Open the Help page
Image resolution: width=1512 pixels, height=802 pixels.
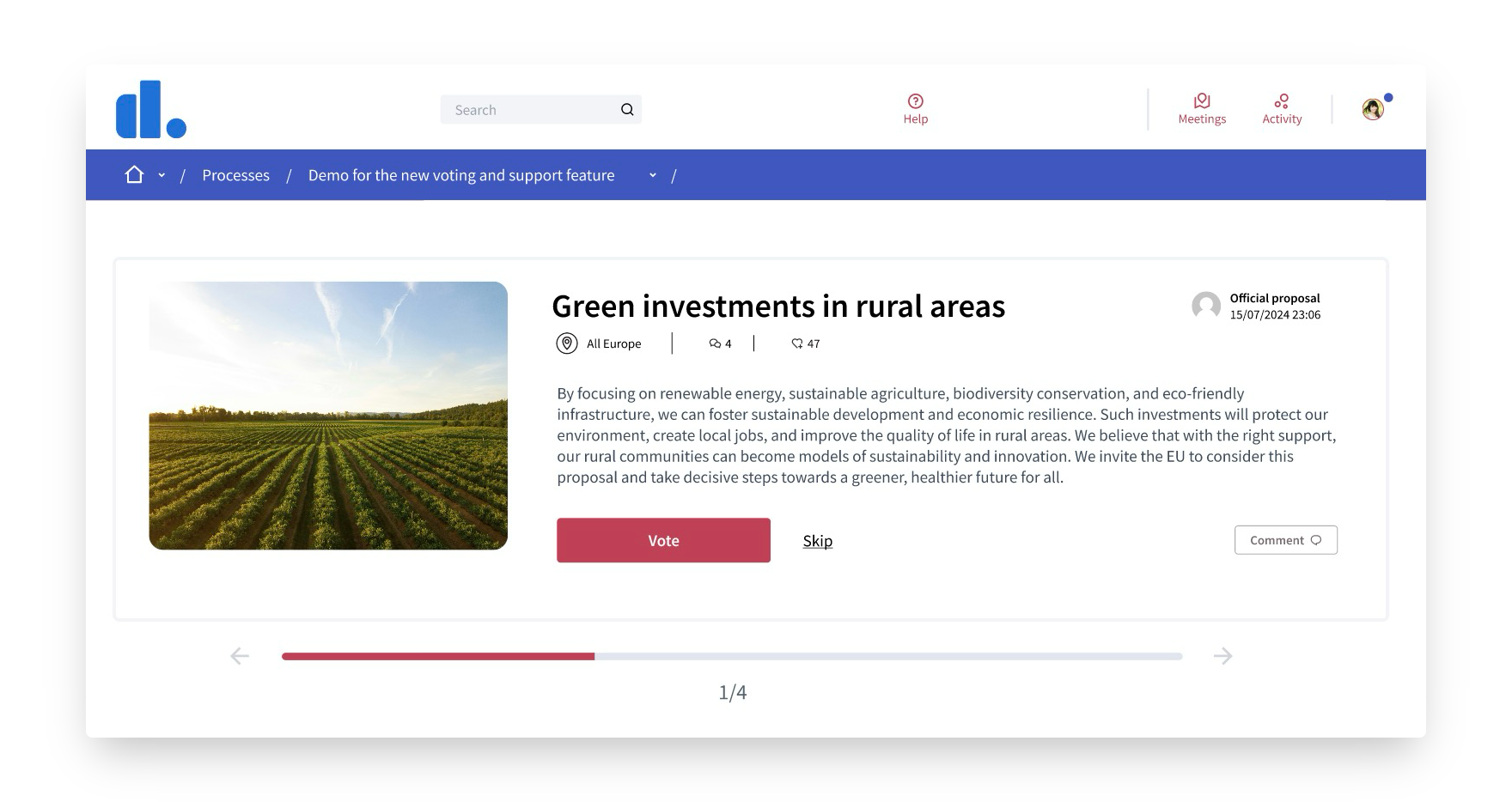(915, 109)
